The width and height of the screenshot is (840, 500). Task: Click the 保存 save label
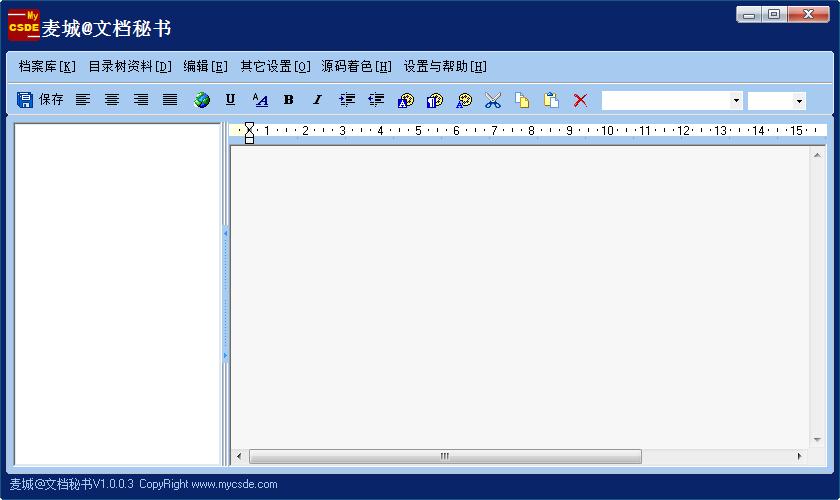click(51, 100)
